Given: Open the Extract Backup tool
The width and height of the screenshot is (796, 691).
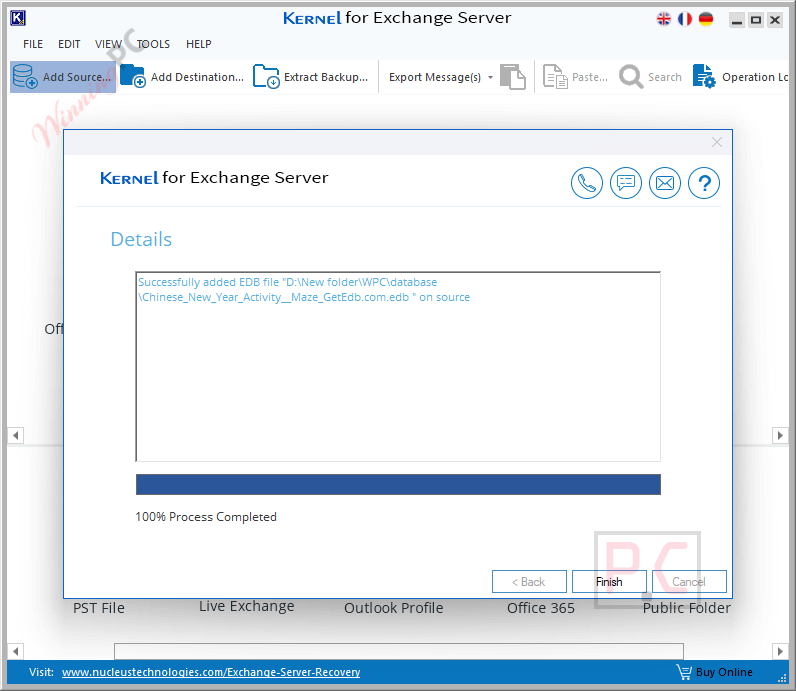Looking at the screenshot, I should (310, 77).
